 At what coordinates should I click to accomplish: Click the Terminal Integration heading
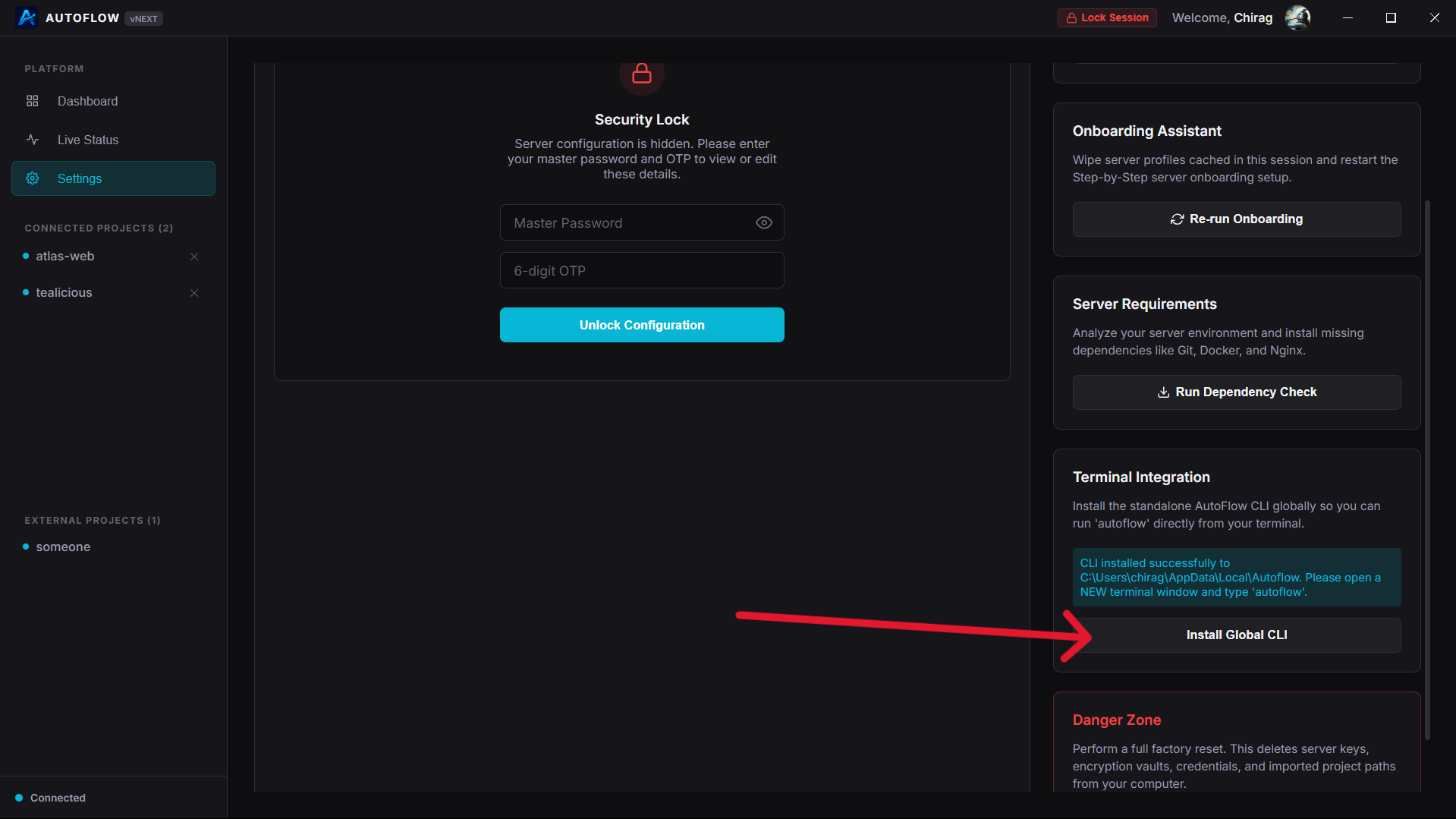click(1141, 477)
